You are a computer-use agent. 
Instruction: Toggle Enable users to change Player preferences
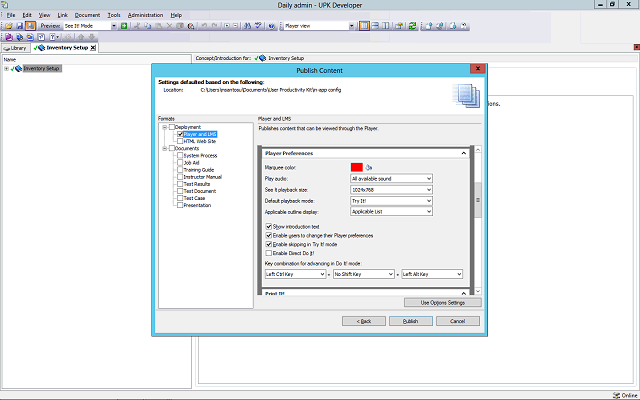pos(269,236)
